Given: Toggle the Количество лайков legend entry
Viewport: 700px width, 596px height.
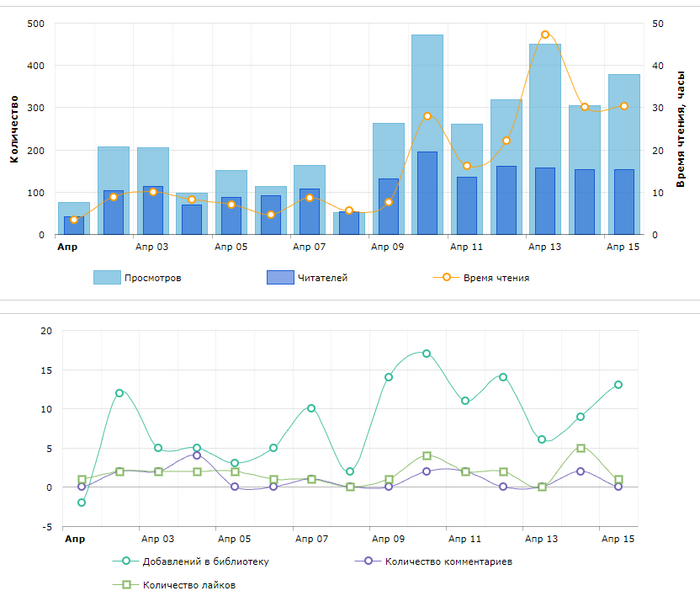Looking at the screenshot, I should [x=174, y=585].
